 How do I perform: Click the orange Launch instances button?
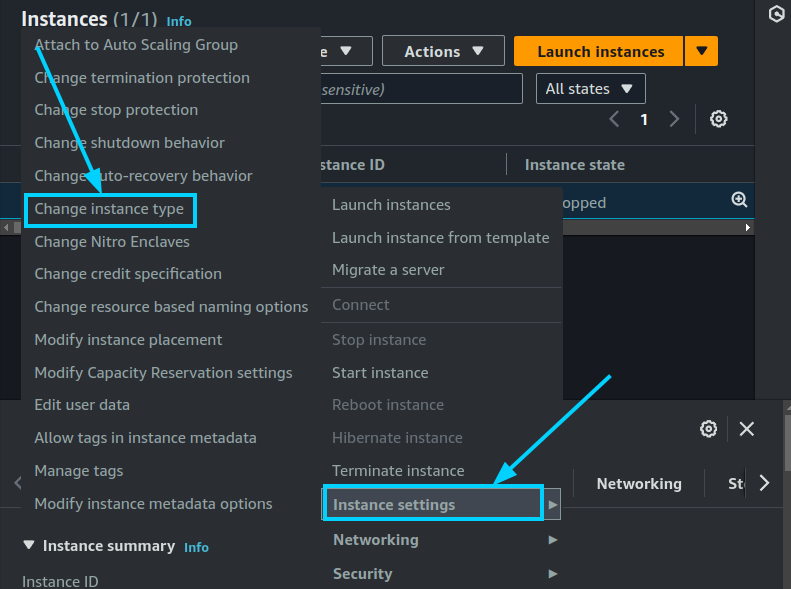600,51
